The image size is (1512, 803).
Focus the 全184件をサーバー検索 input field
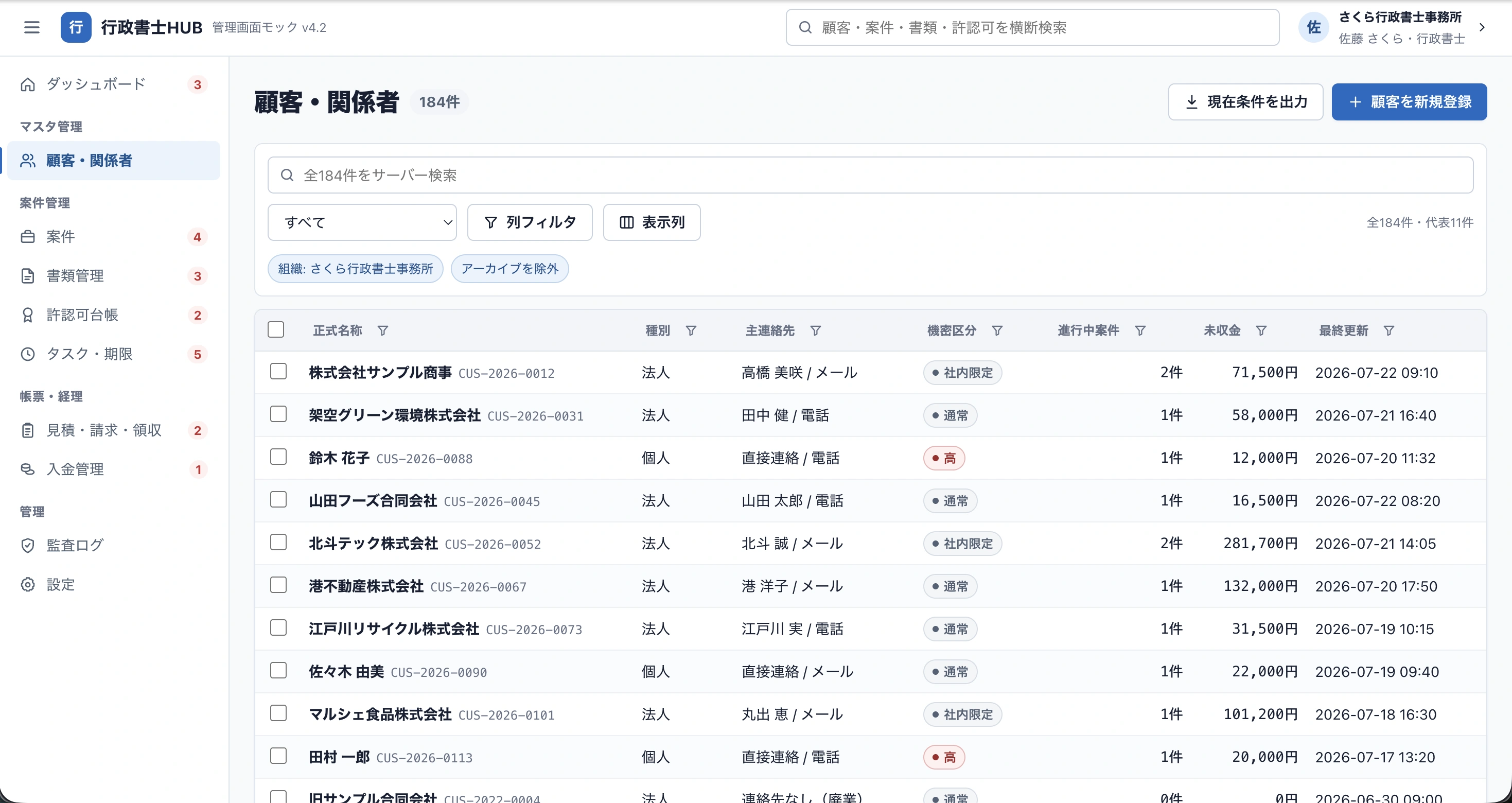(x=870, y=175)
